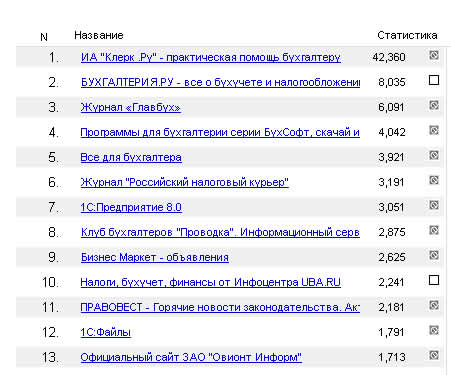Open the statistics icon beside Журнал «Главбух»
Screen dimensions: 451x375
[x=434, y=105]
